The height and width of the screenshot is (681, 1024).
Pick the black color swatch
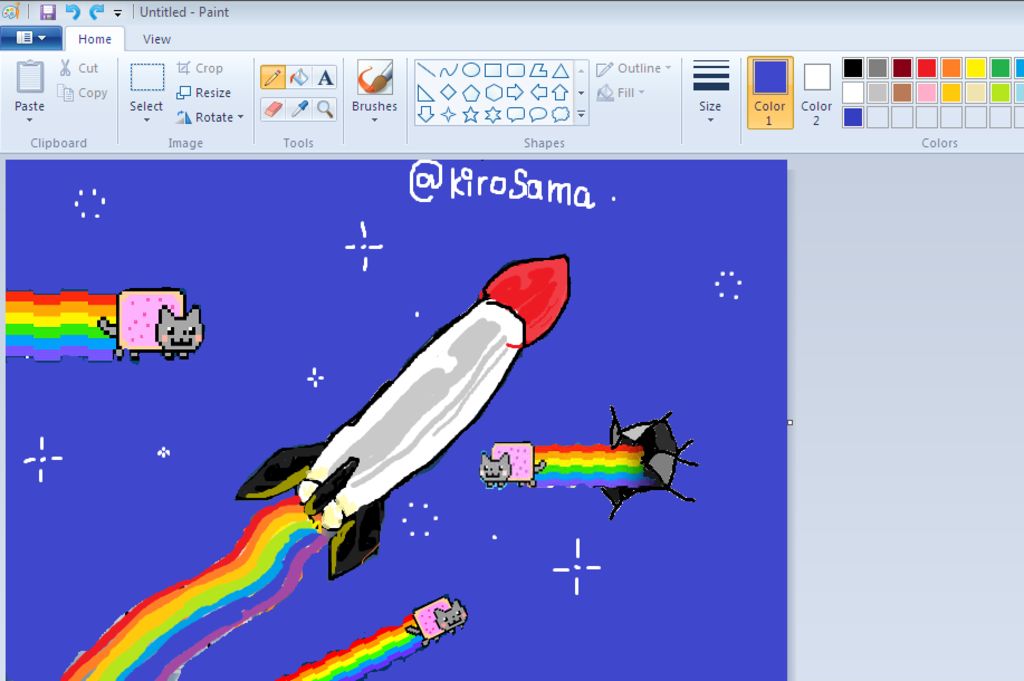(853, 68)
